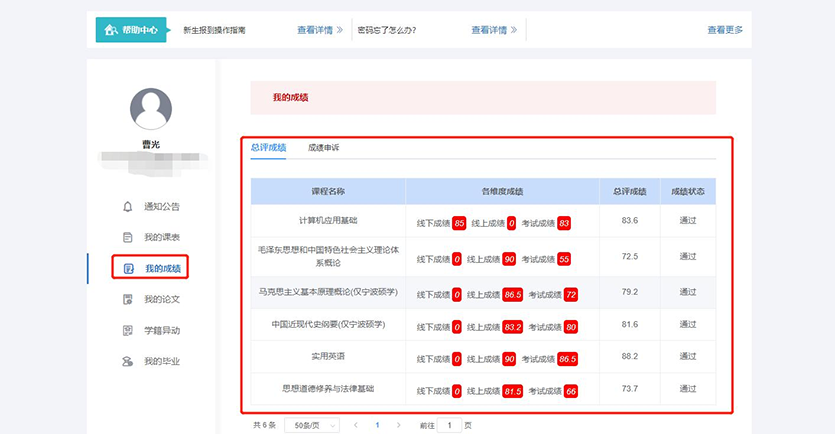The width and height of the screenshot is (835, 434).
Task: Click the 81.6 overall score
Action: click(x=629, y=324)
